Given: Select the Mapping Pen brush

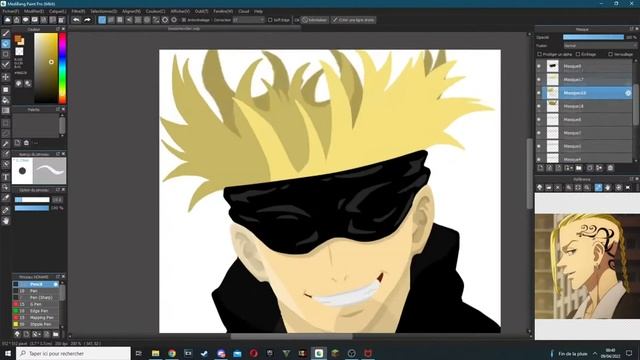Looking at the screenshot, I should click(36, 318).
